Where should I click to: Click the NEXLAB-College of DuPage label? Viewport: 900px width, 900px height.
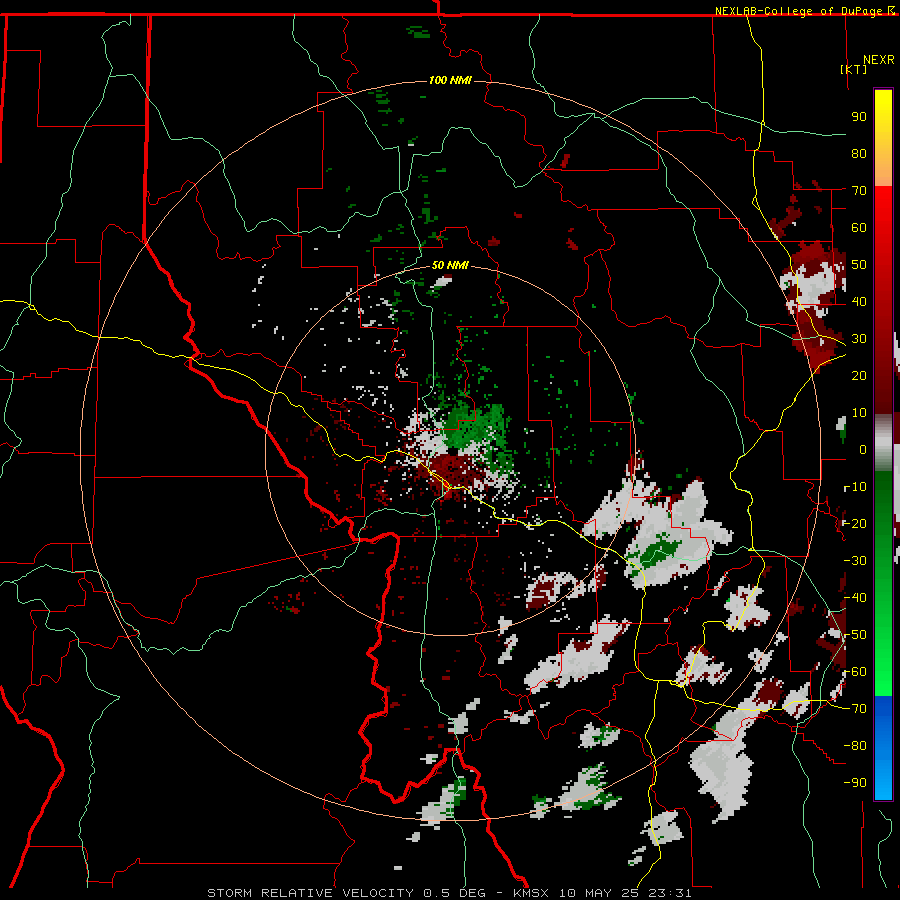pos(804,11)
